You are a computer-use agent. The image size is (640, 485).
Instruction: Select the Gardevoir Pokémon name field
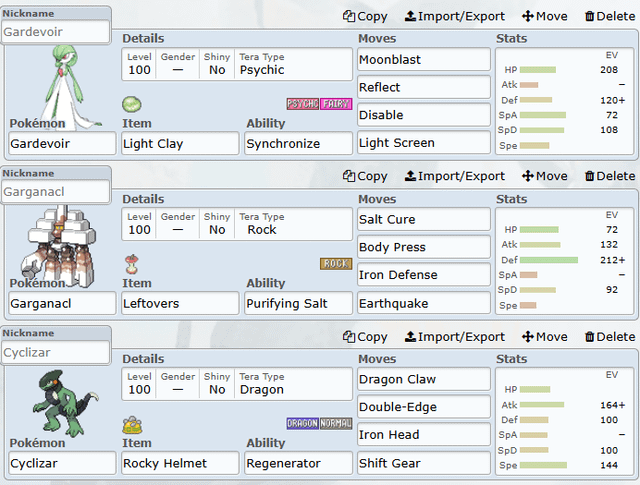(x=62, y=143)
